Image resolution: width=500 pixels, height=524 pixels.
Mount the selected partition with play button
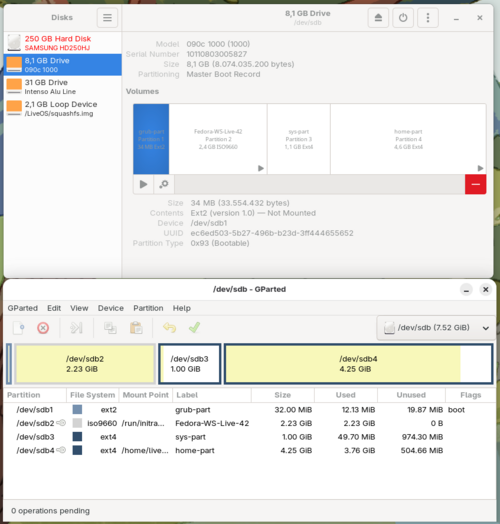pyautogui.click(x=143, y=184)
